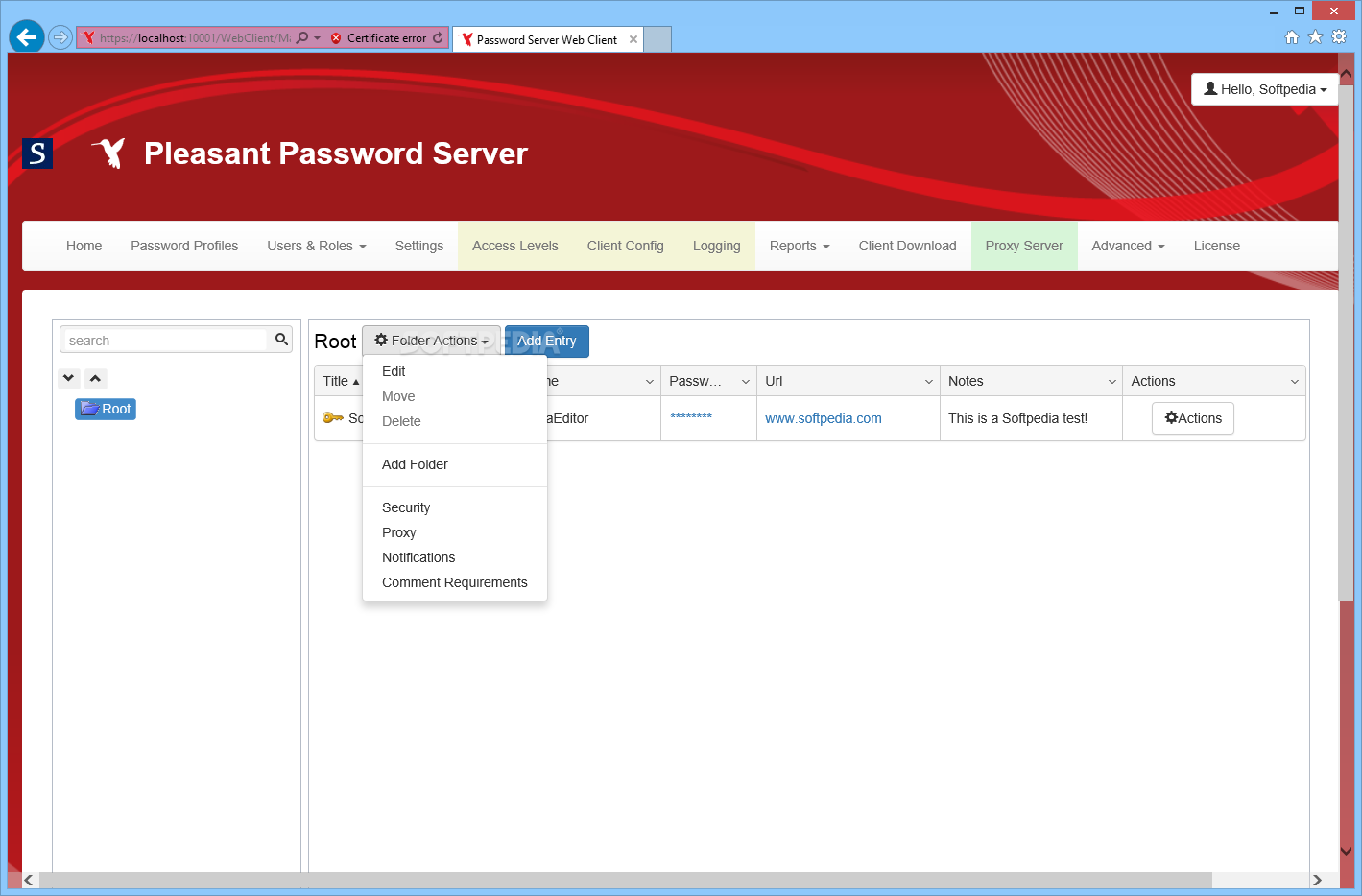1362x896 pixels.
Task: Click the browser back arrow button
Action: (27, 37)
